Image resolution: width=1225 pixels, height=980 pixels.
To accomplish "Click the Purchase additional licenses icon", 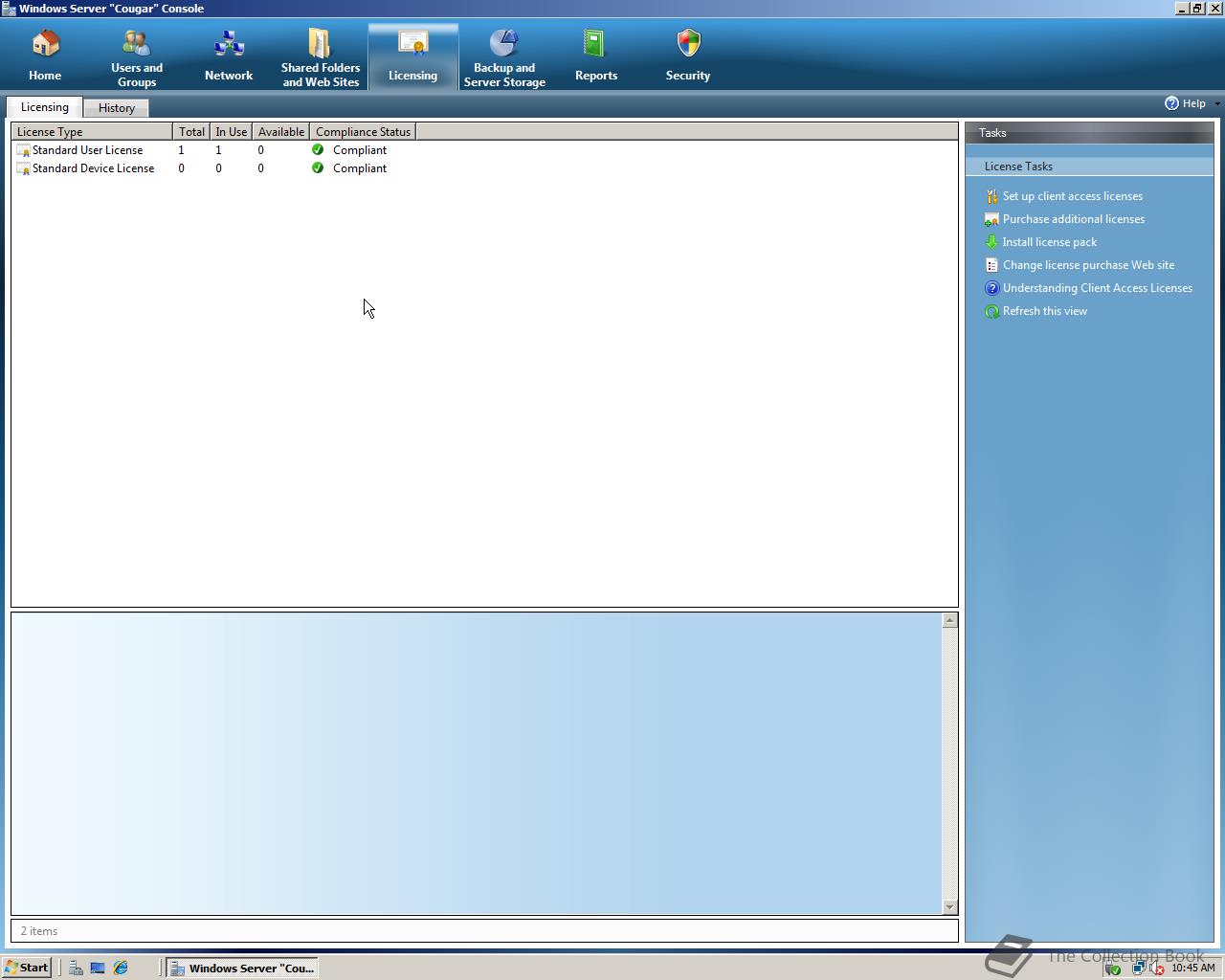I will tap(991, 219).
